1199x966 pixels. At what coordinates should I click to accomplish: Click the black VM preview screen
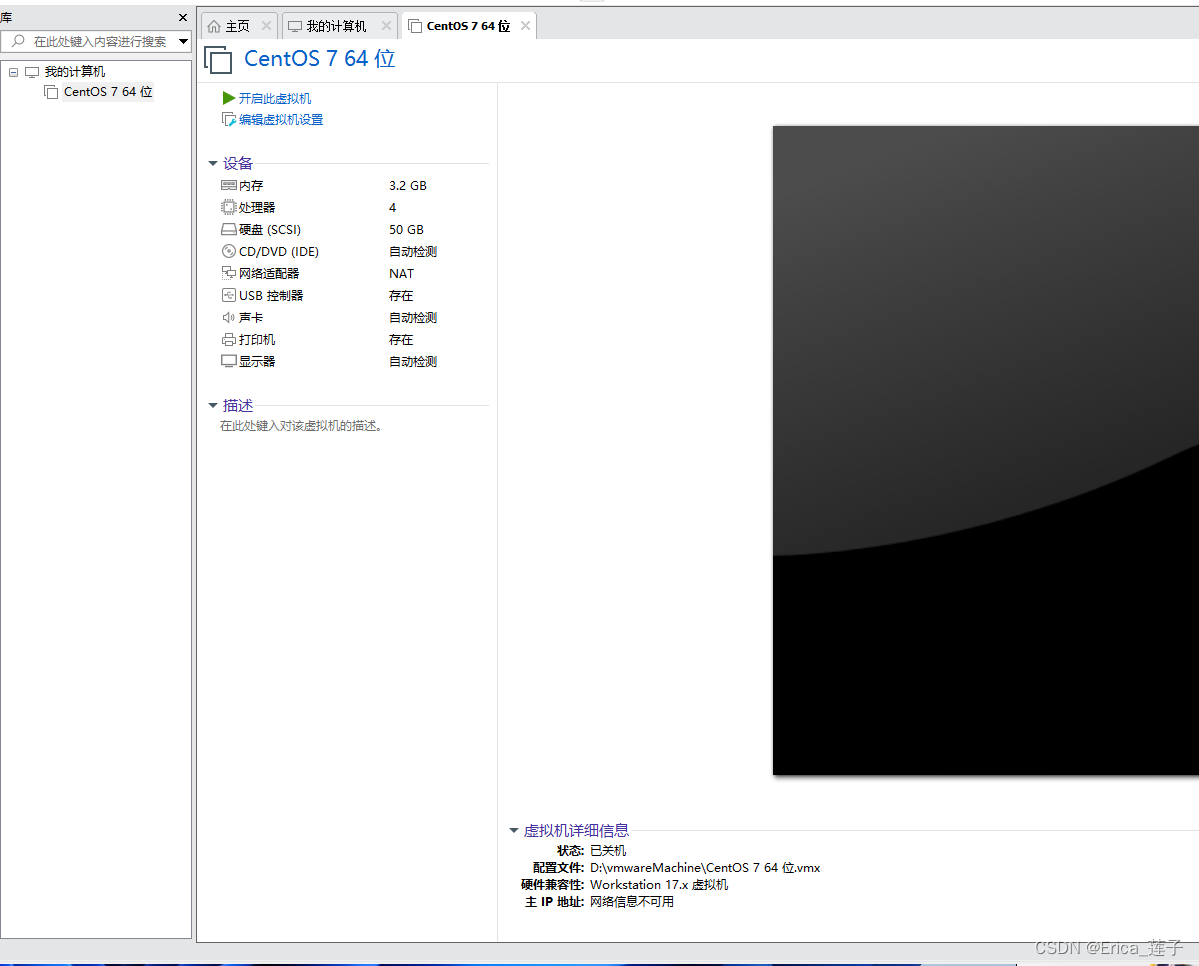click(986, 450)
